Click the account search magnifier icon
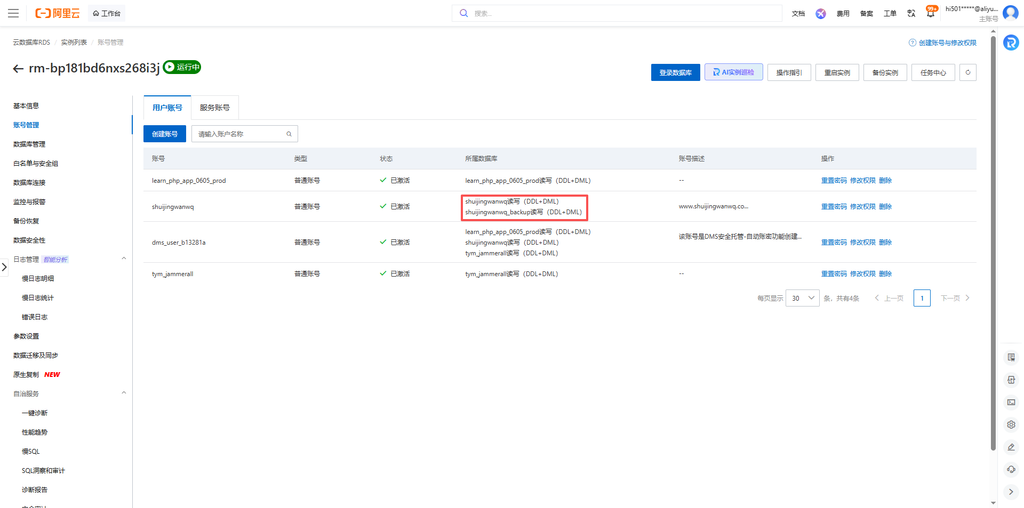The width and height of the screenshot is (1024, 508). click(x=289, y=134)
